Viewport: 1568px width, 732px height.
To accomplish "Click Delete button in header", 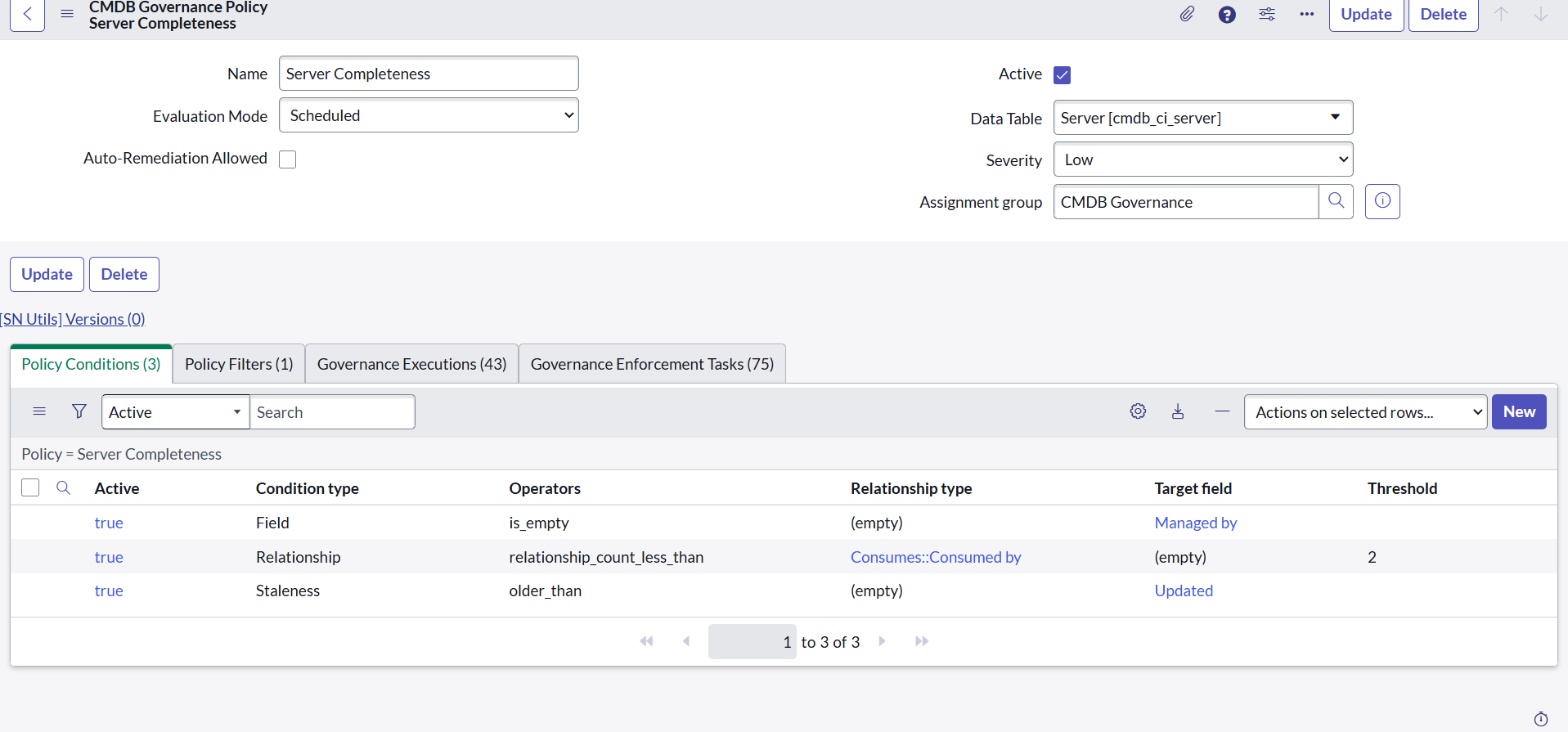I will 1443,14.
